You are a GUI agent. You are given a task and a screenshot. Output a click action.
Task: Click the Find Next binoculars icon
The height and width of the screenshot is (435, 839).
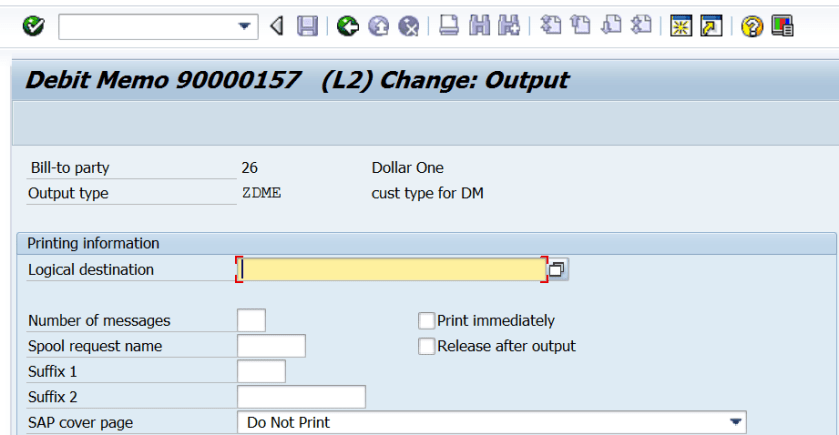point(509,25)
